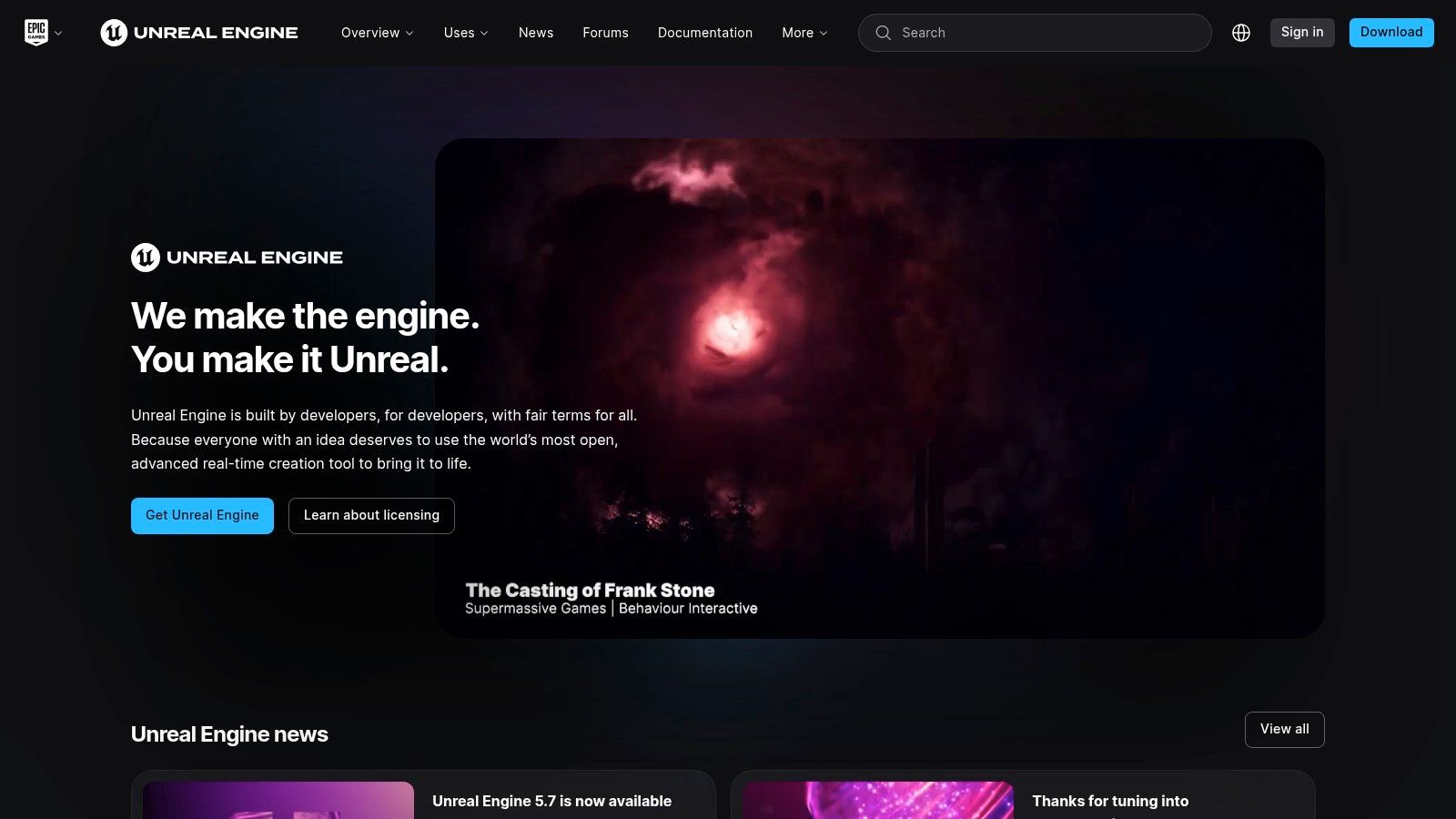
Task: Open the Unreal Engine 5.7 announcement
Action: tap(552, 801)
